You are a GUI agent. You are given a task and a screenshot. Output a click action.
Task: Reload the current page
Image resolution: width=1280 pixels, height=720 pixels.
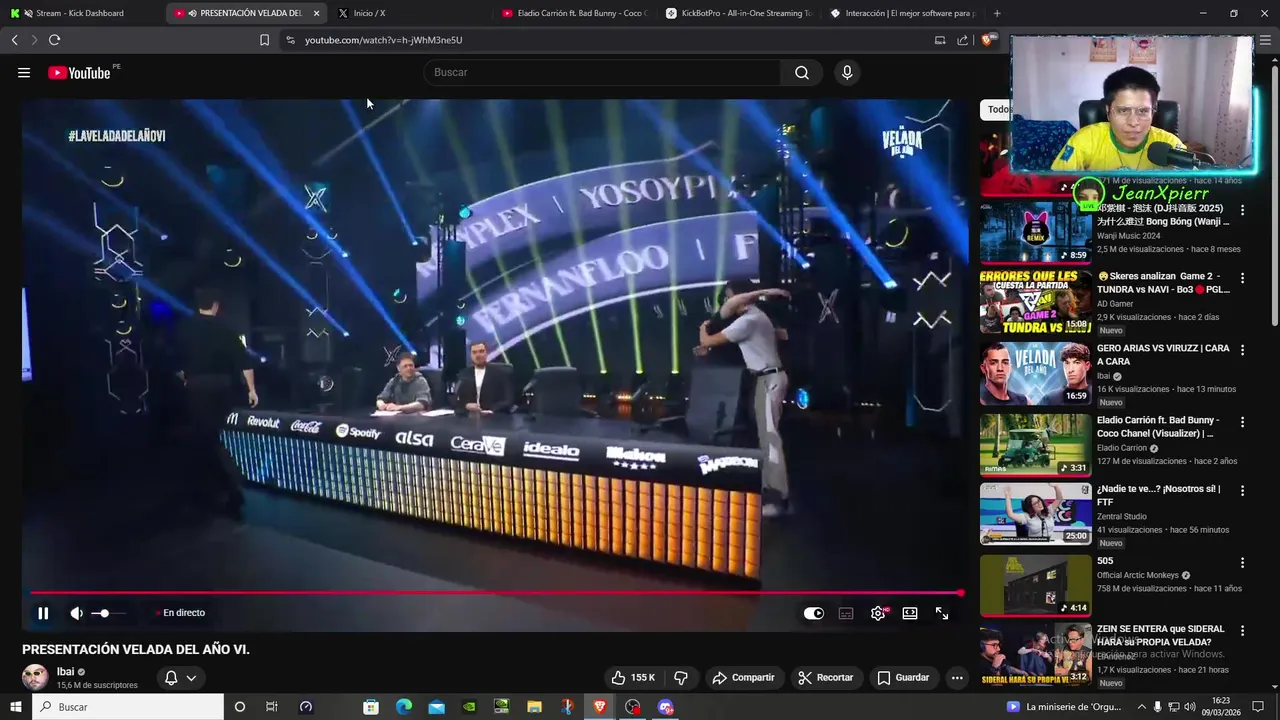pyautogui.click(x=54, y=40)
